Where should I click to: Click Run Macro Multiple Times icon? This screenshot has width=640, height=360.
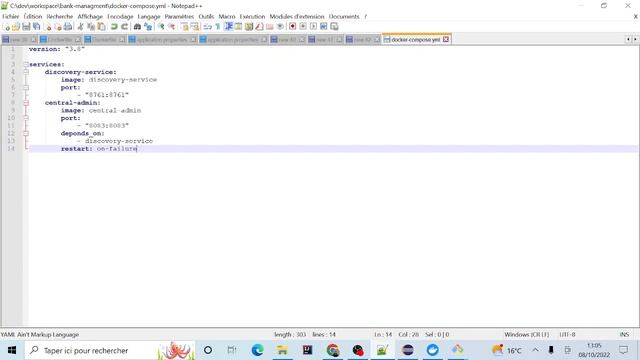pyautogui.click(x=324, y=27)
